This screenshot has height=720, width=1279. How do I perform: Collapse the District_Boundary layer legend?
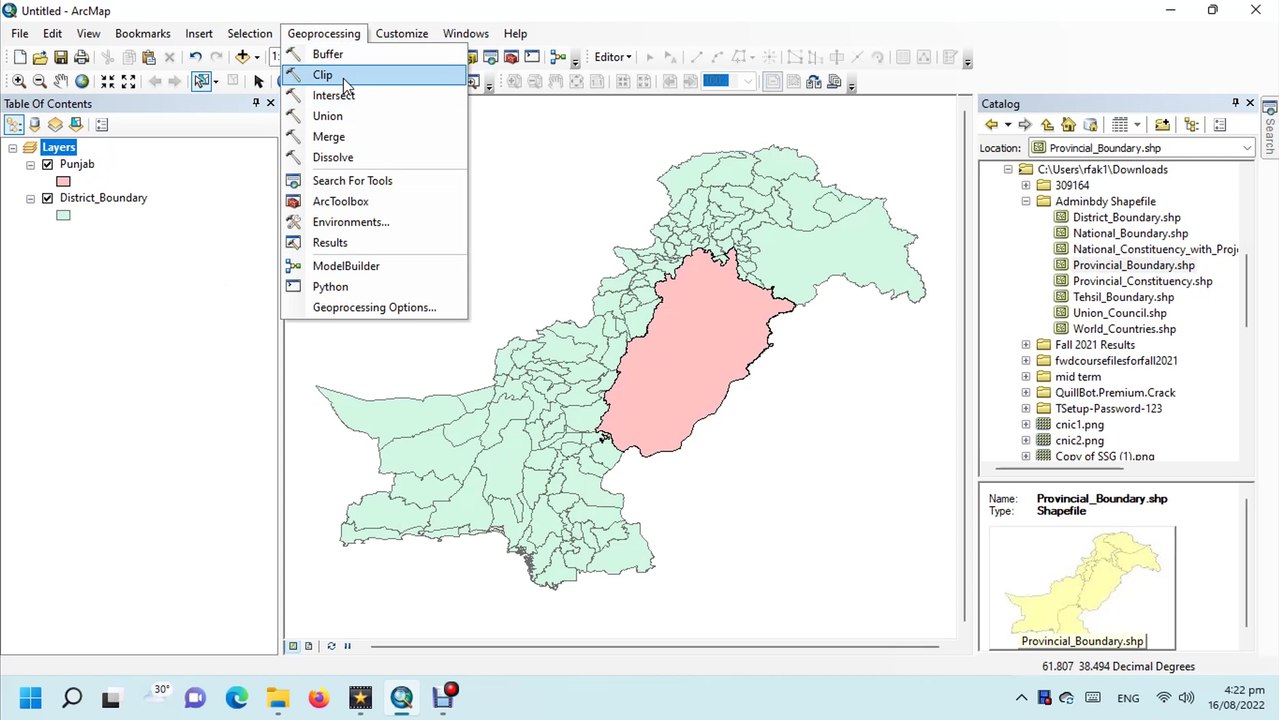click(31, 198)
